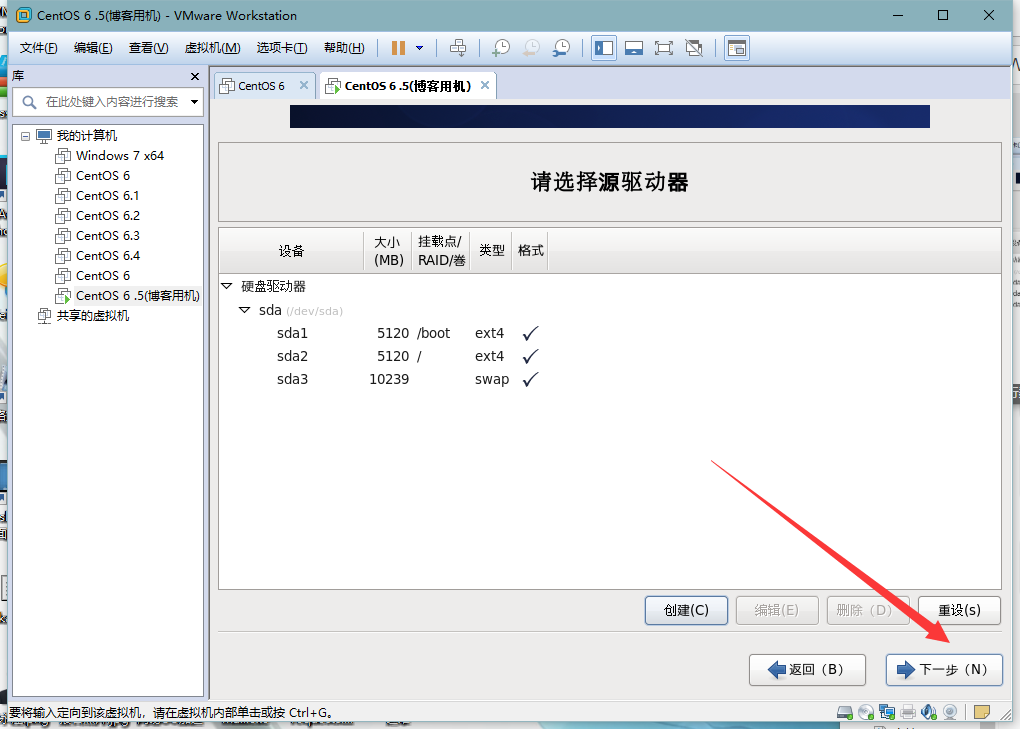The image size is (1020, 729).
Task: Click the library search input field
Action: [112, 102]
